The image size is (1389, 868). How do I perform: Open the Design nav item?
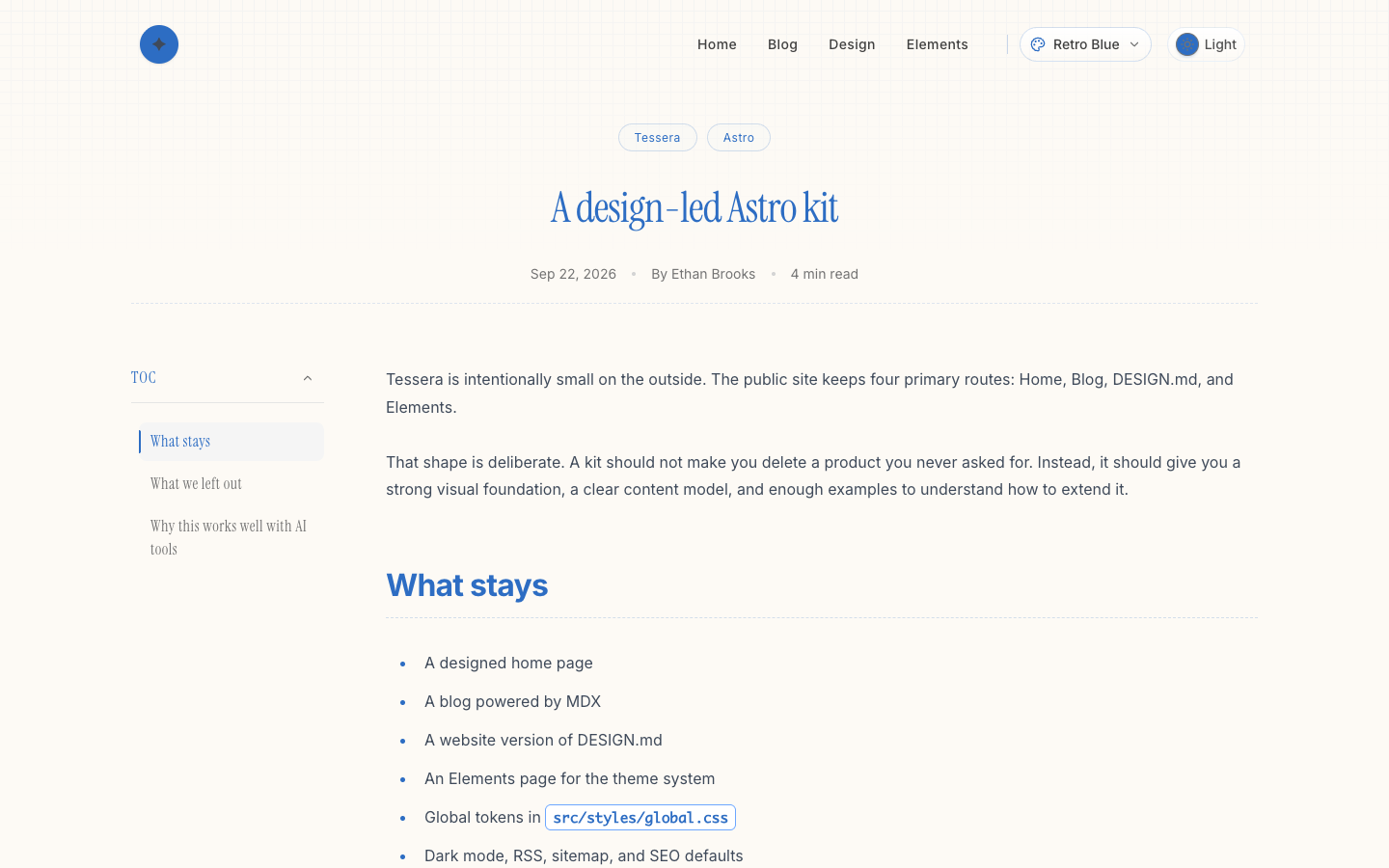(x=852, y=44)
